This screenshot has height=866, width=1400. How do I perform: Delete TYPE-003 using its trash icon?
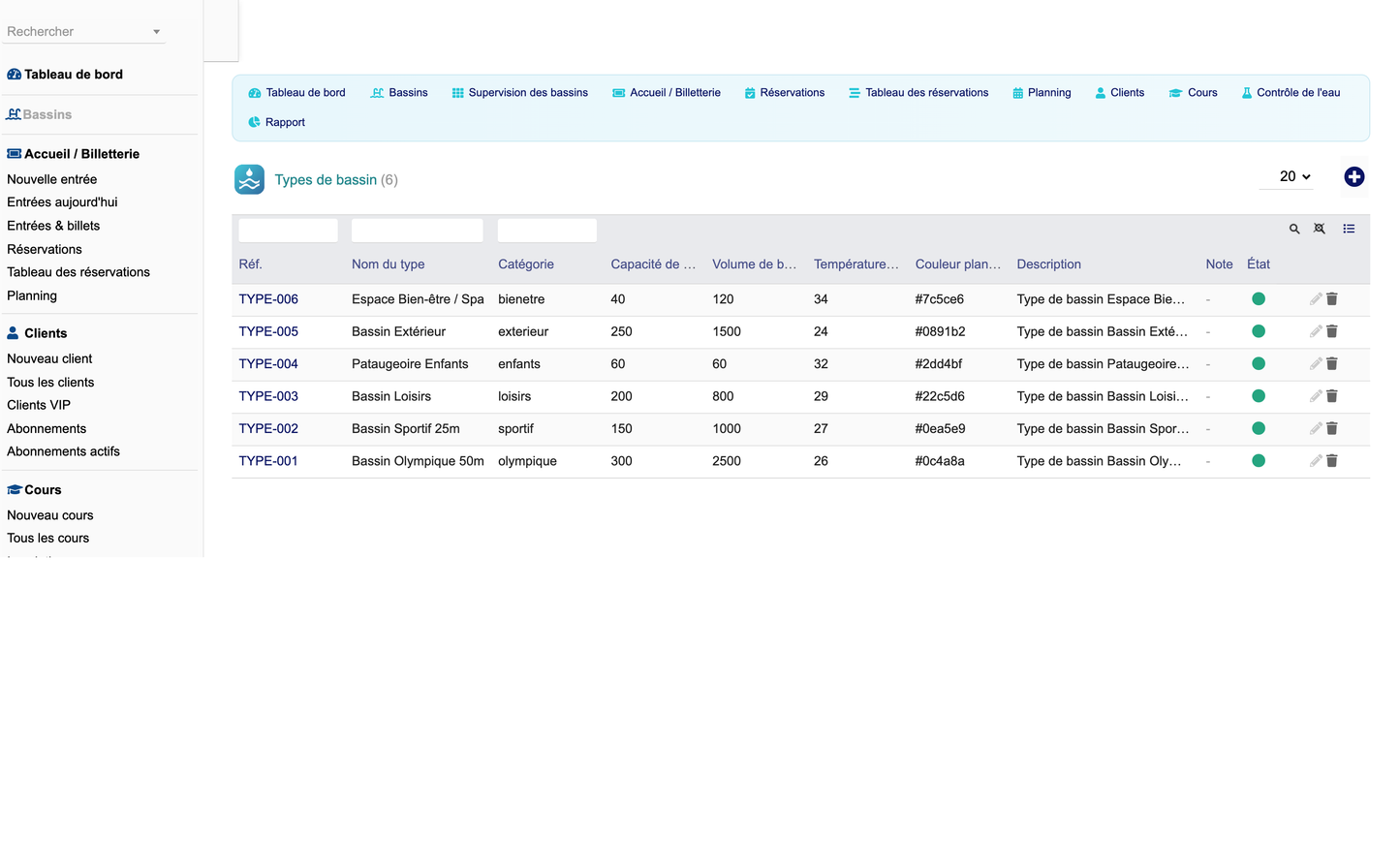pyautogui.click(x=1332, y=396)
